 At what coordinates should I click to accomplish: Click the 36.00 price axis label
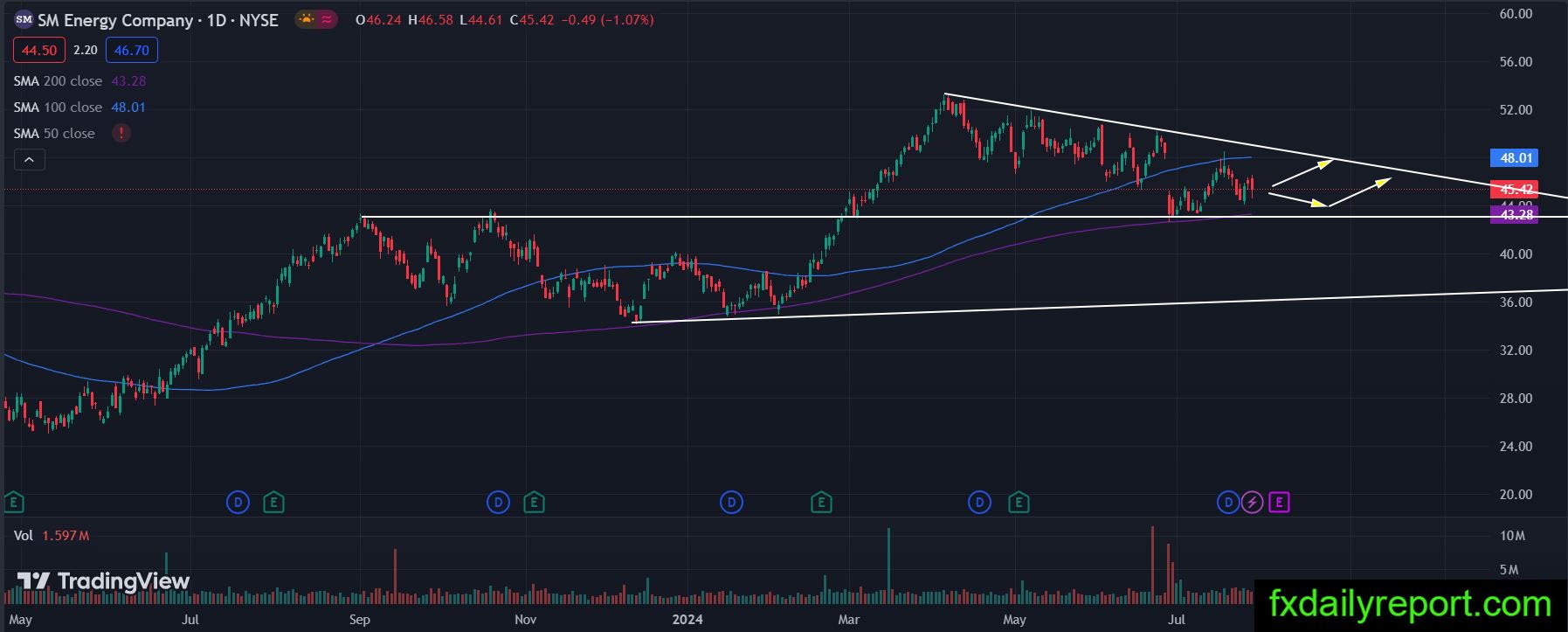(1516, 302)
